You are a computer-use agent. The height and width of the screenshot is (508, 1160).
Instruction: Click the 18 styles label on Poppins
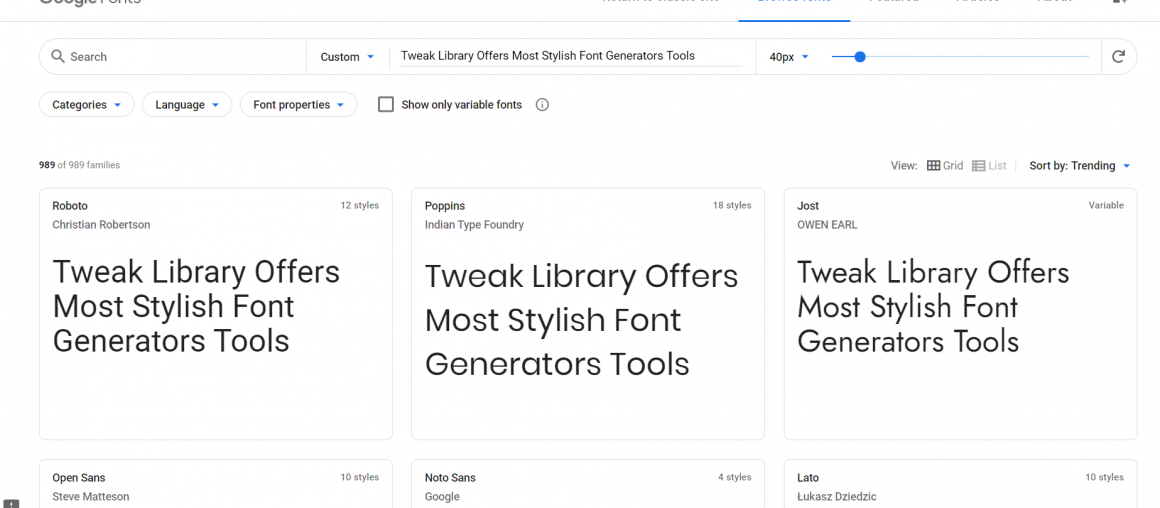pyautogui.click(x=732, y=206)
